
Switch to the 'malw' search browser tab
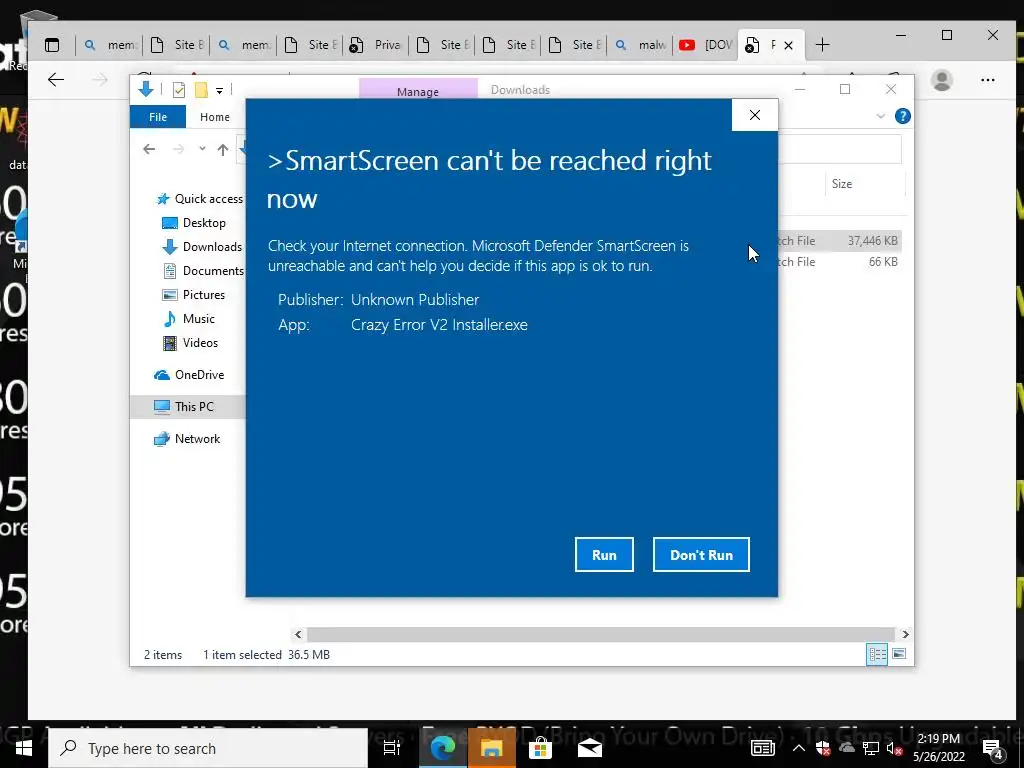coord(640,45)
